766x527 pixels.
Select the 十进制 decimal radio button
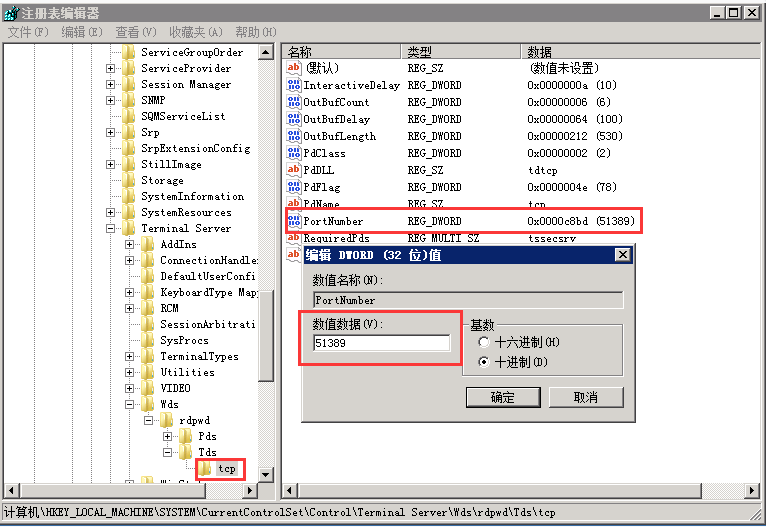tap(485, 361)
